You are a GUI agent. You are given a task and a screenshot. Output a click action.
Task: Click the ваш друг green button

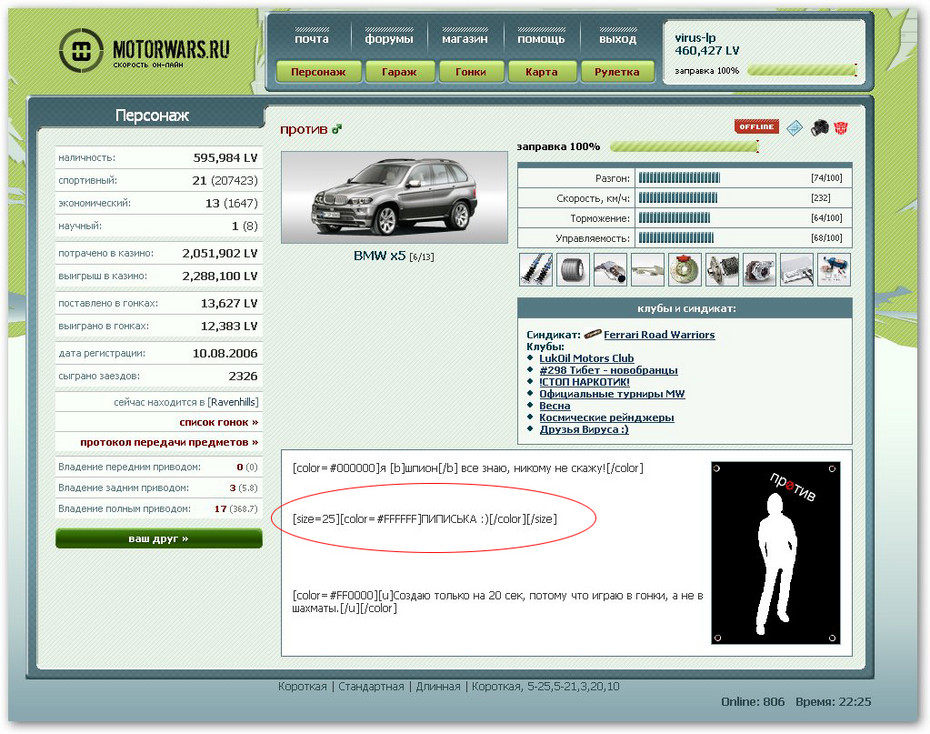pyautogui.click(x=159, y=538)
